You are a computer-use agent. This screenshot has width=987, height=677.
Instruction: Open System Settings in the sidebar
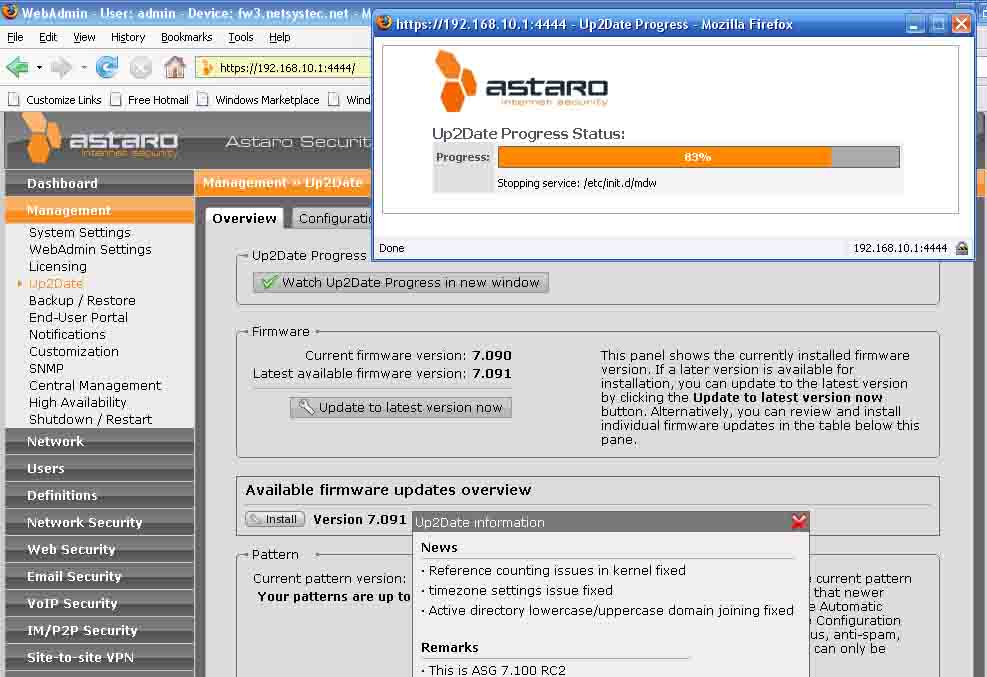(80, 232)
